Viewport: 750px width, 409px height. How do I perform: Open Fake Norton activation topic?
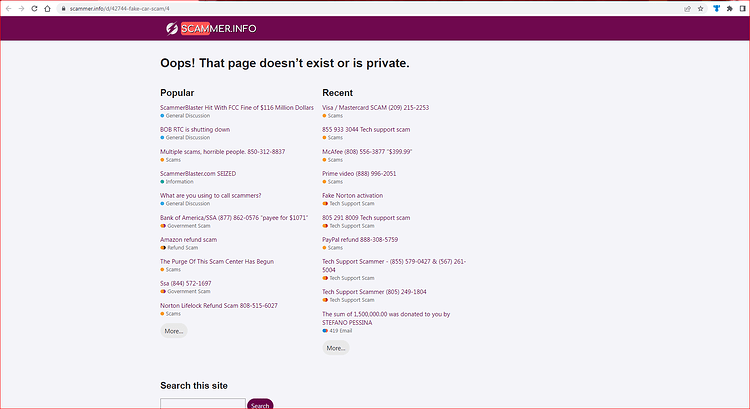click(353, 196)
